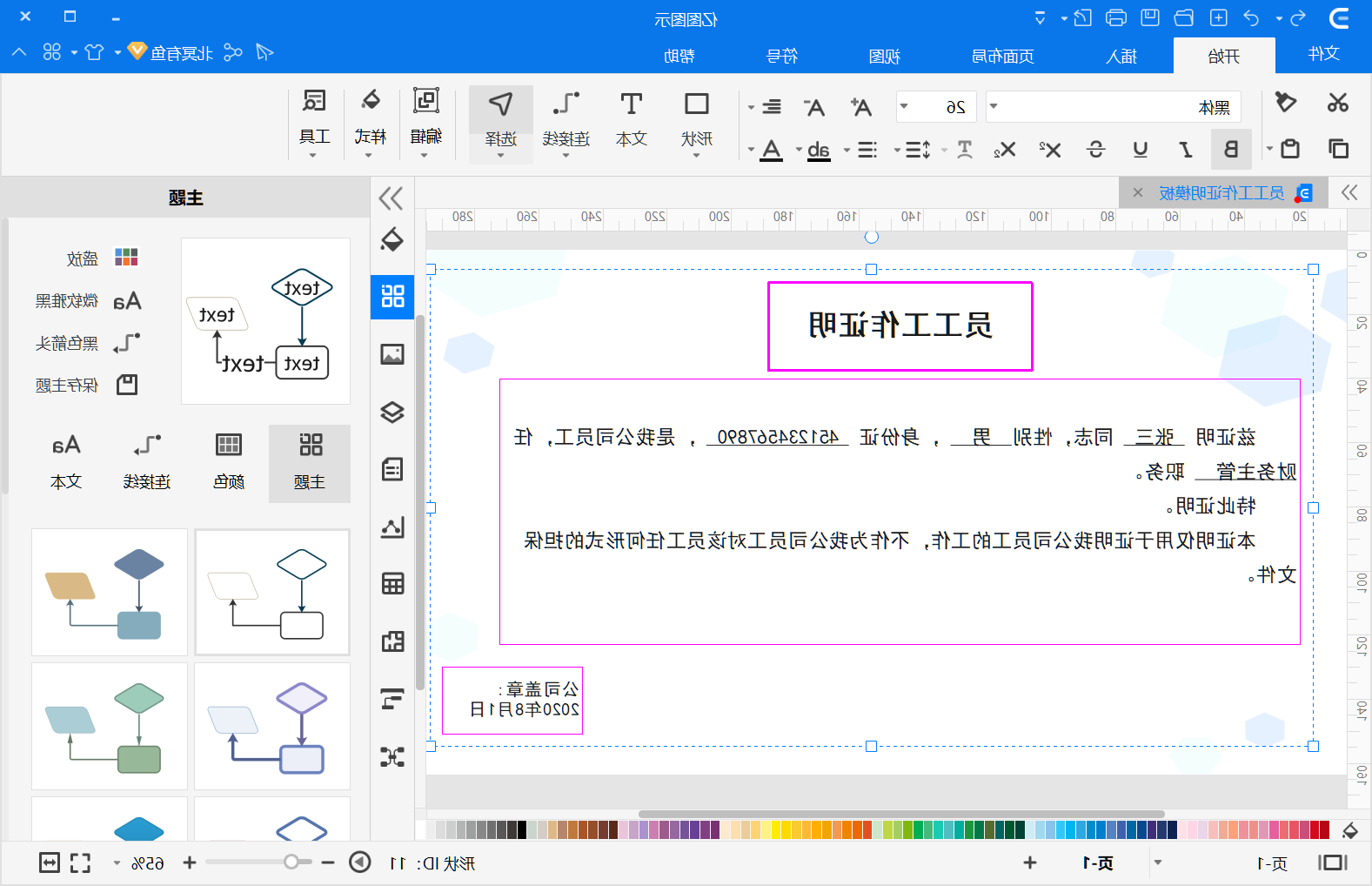Click the 波浪 color scheme option

click(x=103, y=258)
